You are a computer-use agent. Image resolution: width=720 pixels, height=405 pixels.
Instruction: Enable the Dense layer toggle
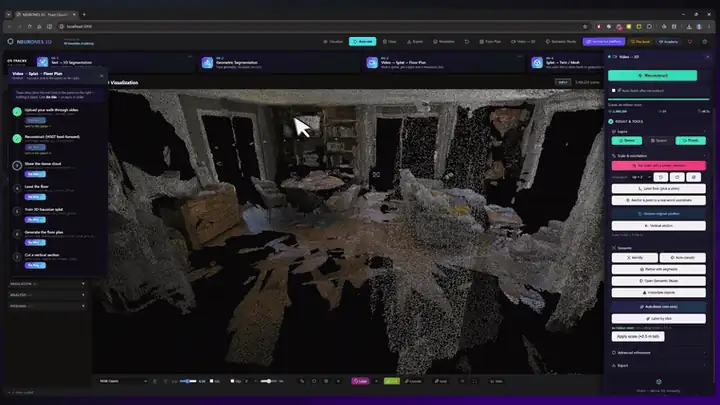(x=626, y=141)
